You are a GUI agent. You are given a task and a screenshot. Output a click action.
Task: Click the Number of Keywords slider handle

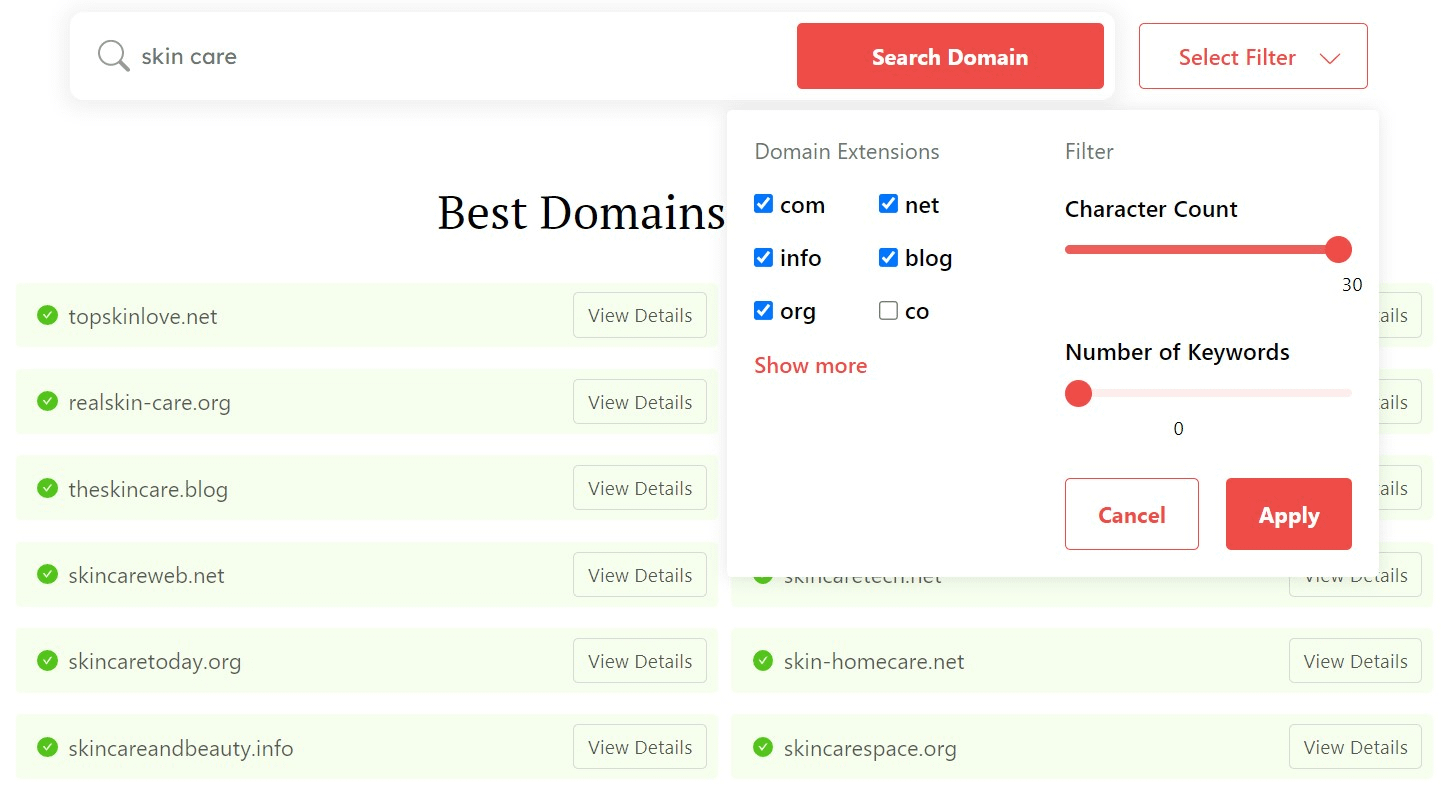[x=1078, y=393]
